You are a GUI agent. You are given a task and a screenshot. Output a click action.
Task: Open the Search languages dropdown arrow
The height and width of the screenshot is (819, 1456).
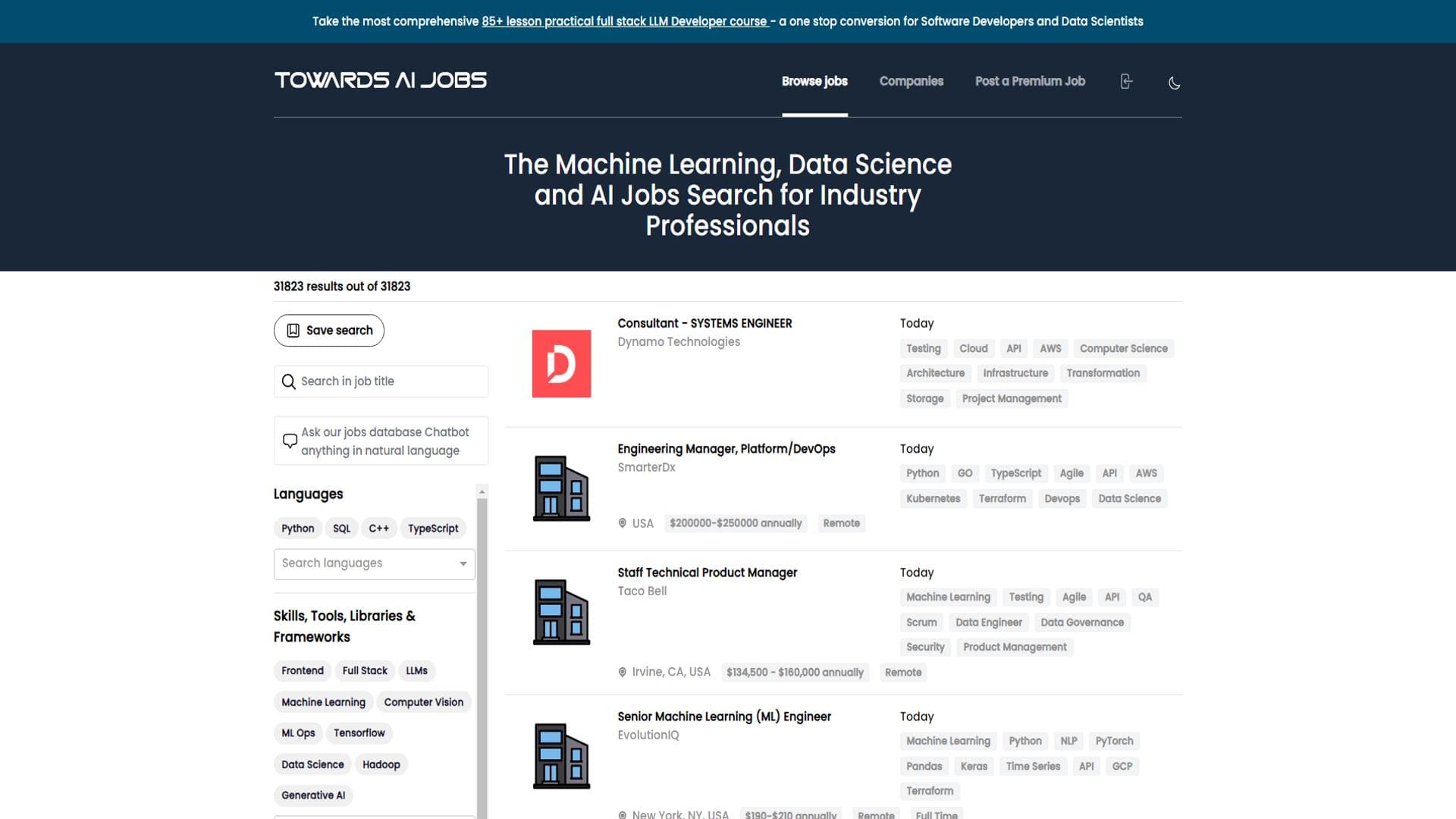(x=463, y=563)
